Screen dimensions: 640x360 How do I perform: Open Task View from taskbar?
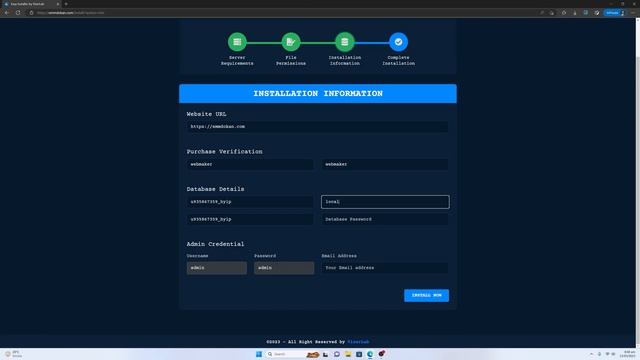pos(325,354)
